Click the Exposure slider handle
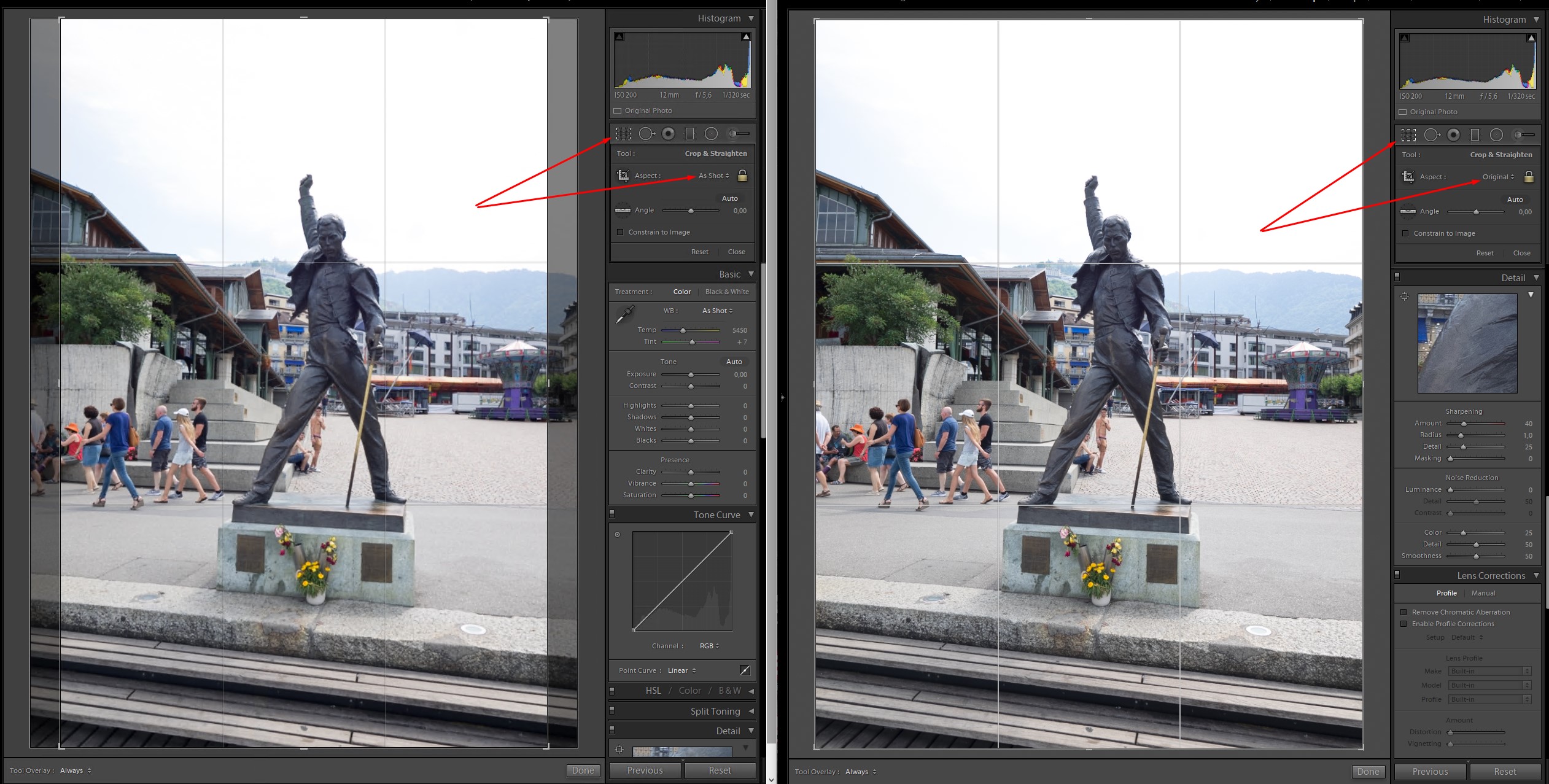Screen dimensions: 1549x784 tap(691, 375)
